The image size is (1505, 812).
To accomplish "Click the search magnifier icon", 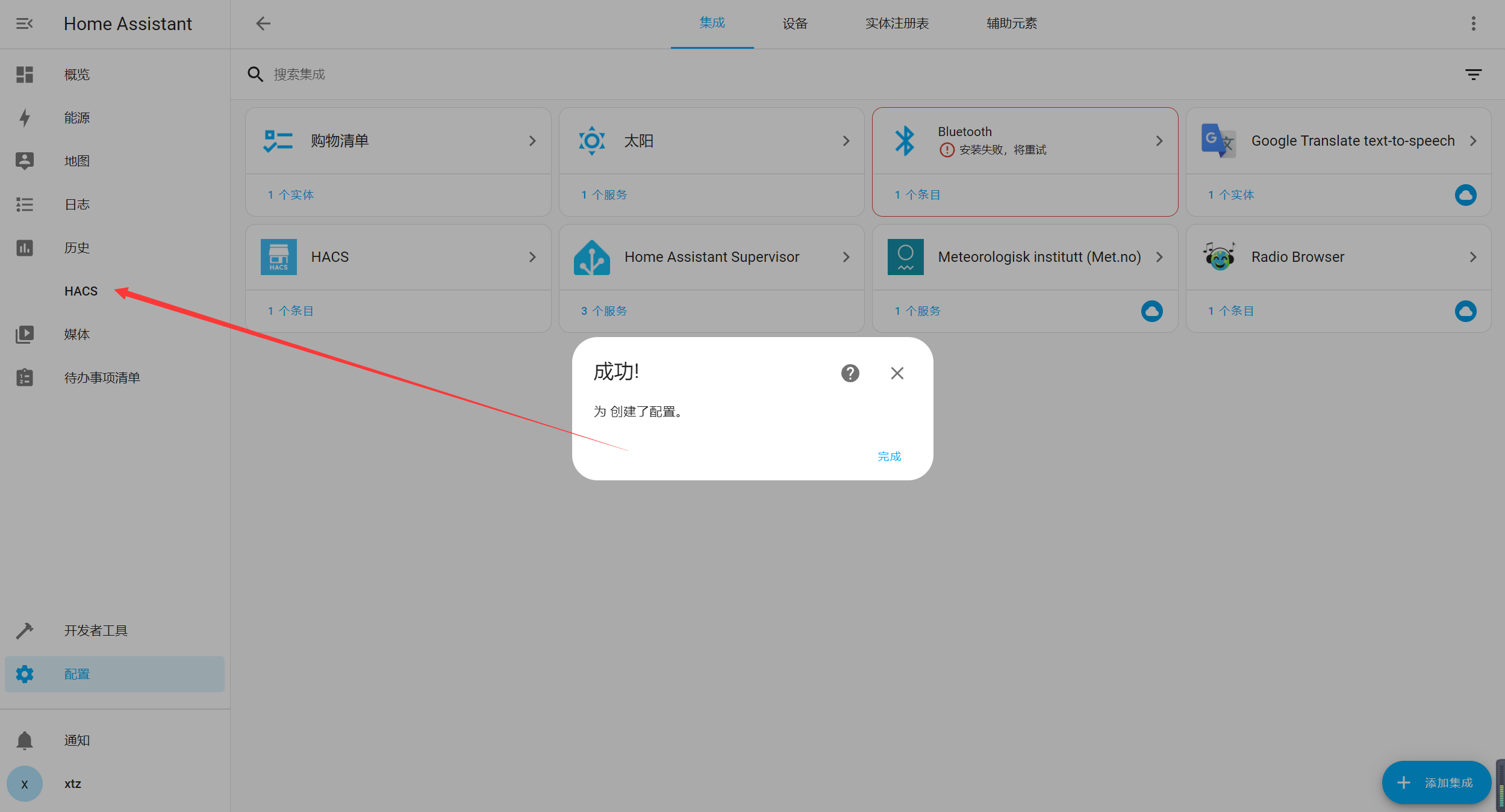I will 255,73.
